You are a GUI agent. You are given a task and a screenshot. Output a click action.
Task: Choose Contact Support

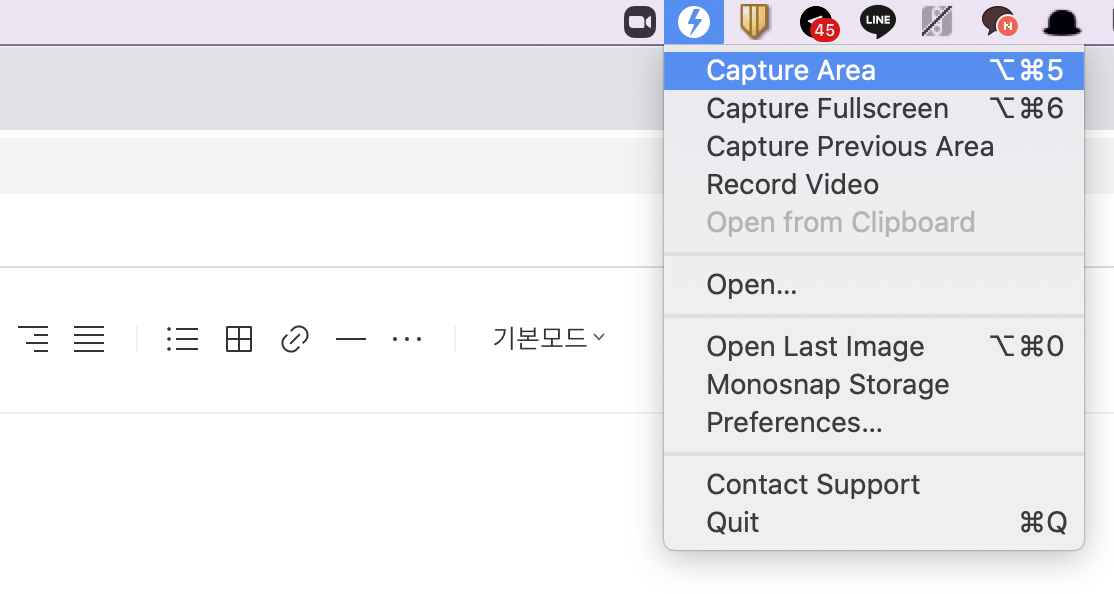874,485
